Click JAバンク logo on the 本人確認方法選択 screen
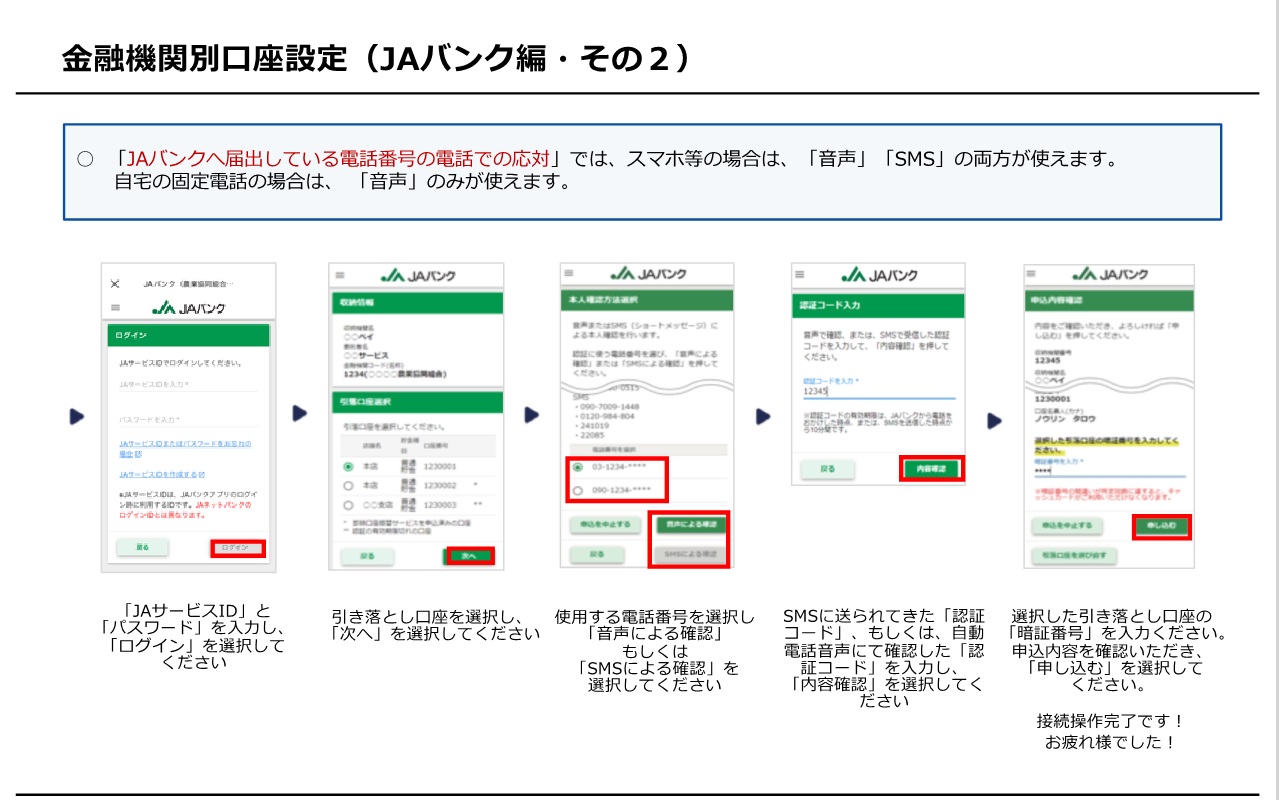This screenshot has width=1279, height=800. click(x=650, y=273)
